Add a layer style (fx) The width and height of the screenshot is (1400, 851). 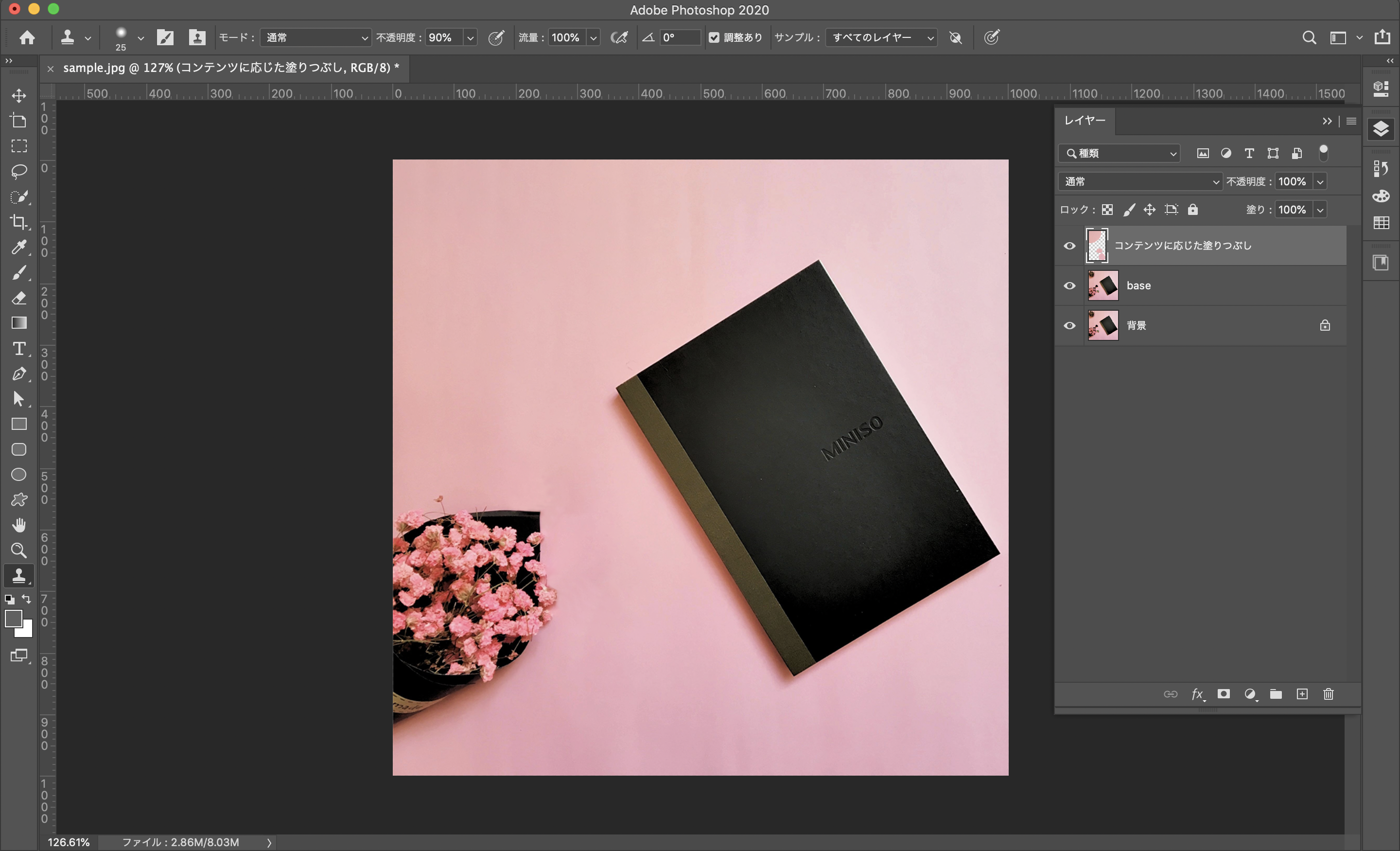click(1197, 694)
